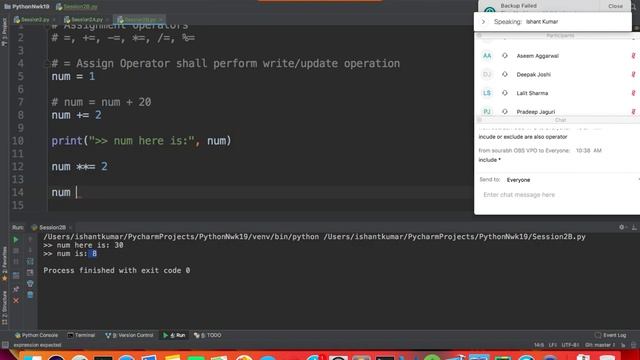Click the search magnifier icon at top right
This screenshot has height=360, width=640.
(634, 7)
